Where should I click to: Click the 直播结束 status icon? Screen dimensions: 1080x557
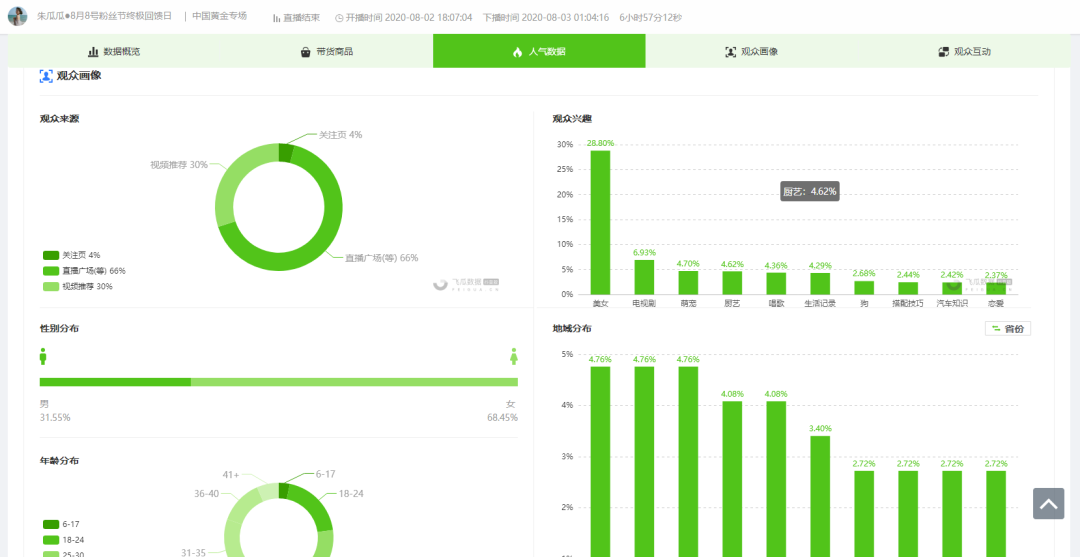[276, 17]
